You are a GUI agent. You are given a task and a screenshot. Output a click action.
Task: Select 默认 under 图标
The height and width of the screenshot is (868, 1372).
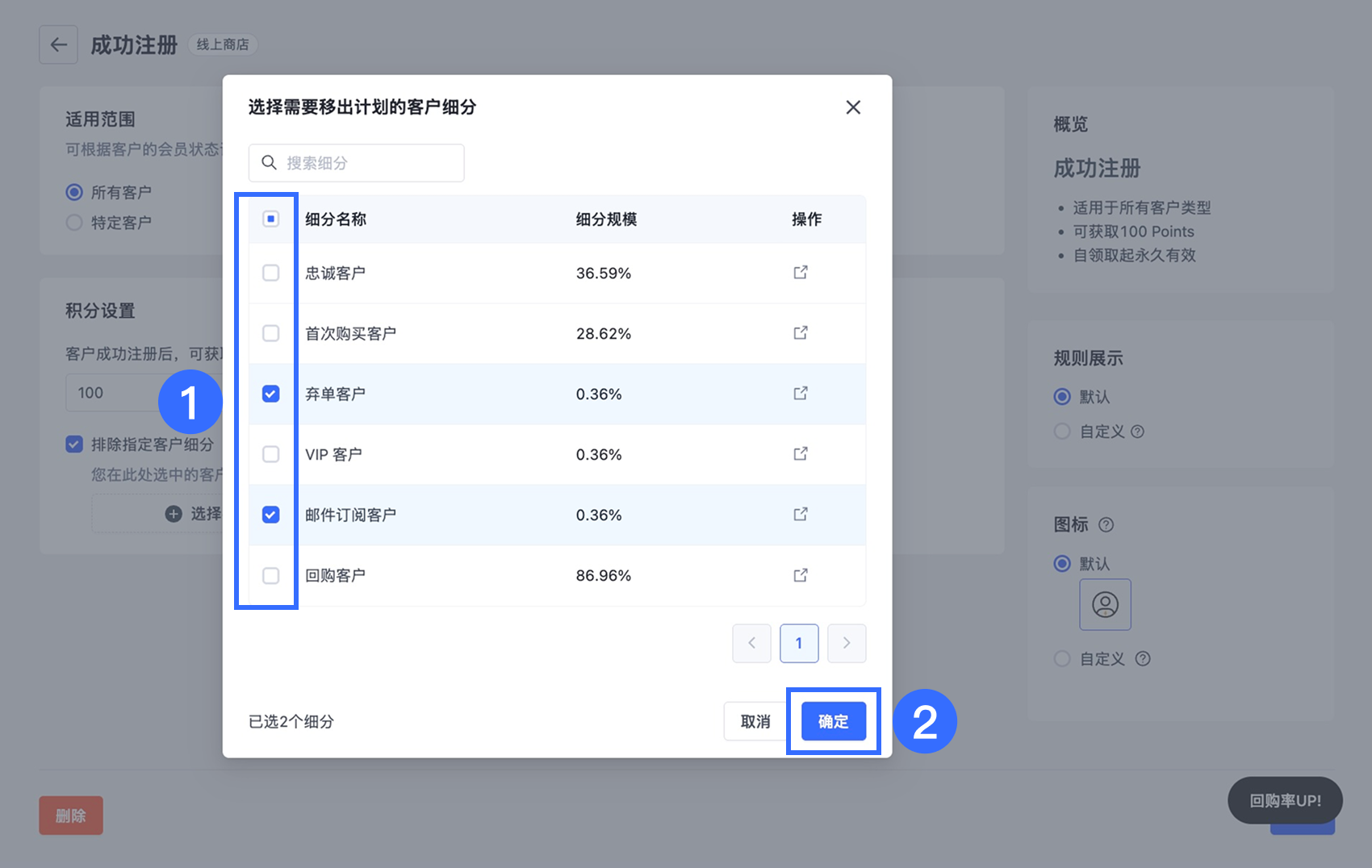click(1063, 564)
